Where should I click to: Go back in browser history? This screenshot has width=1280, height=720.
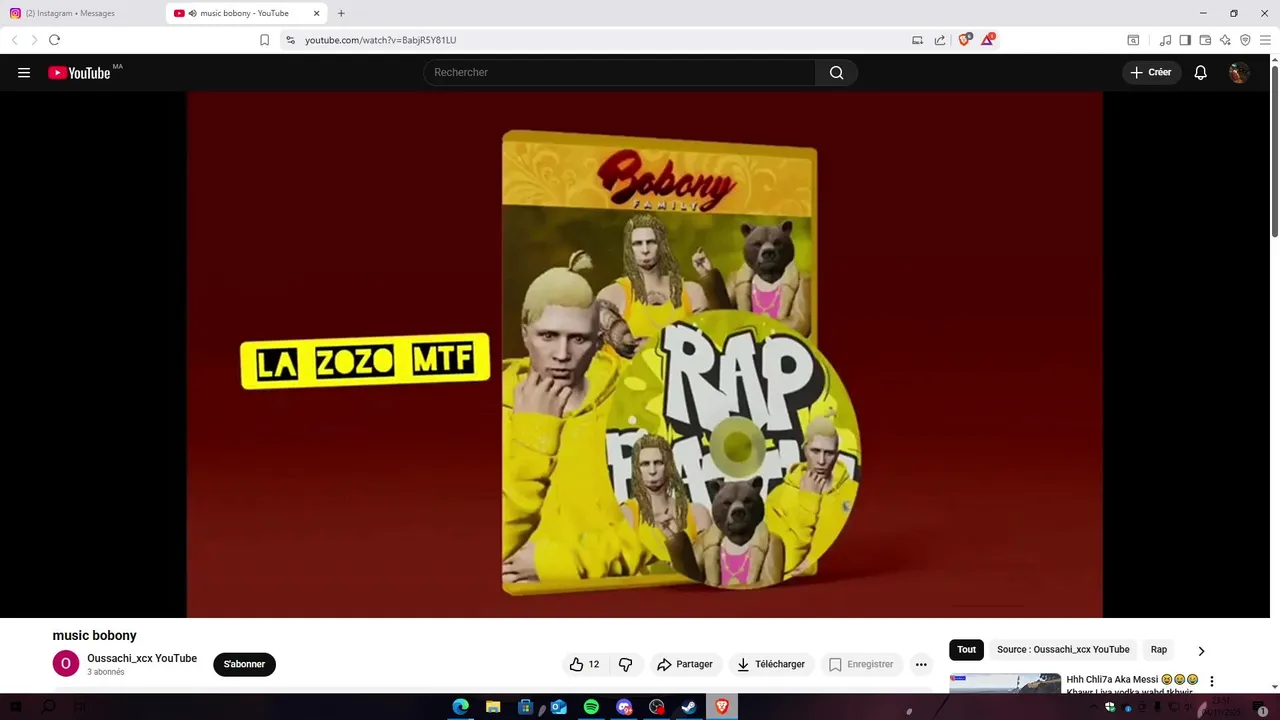coord(14,40)
